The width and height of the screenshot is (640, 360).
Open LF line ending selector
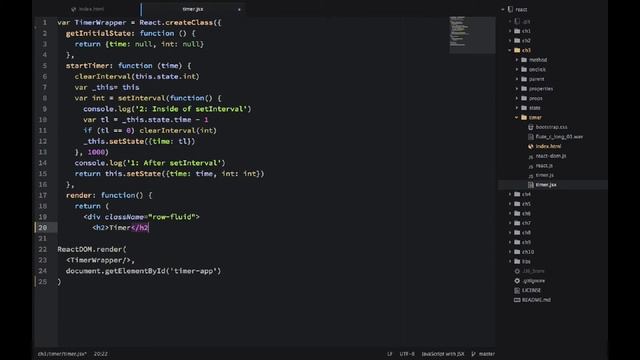(x=390, y=354)
